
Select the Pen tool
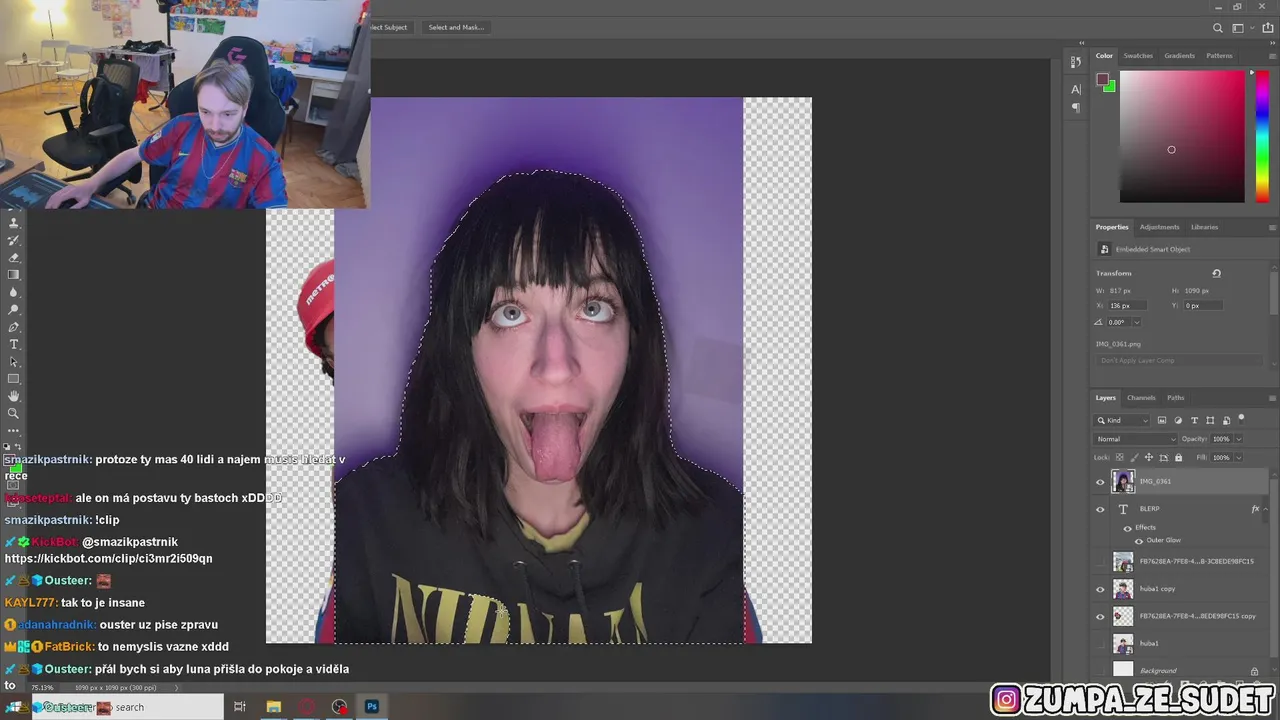pos(14,327)
